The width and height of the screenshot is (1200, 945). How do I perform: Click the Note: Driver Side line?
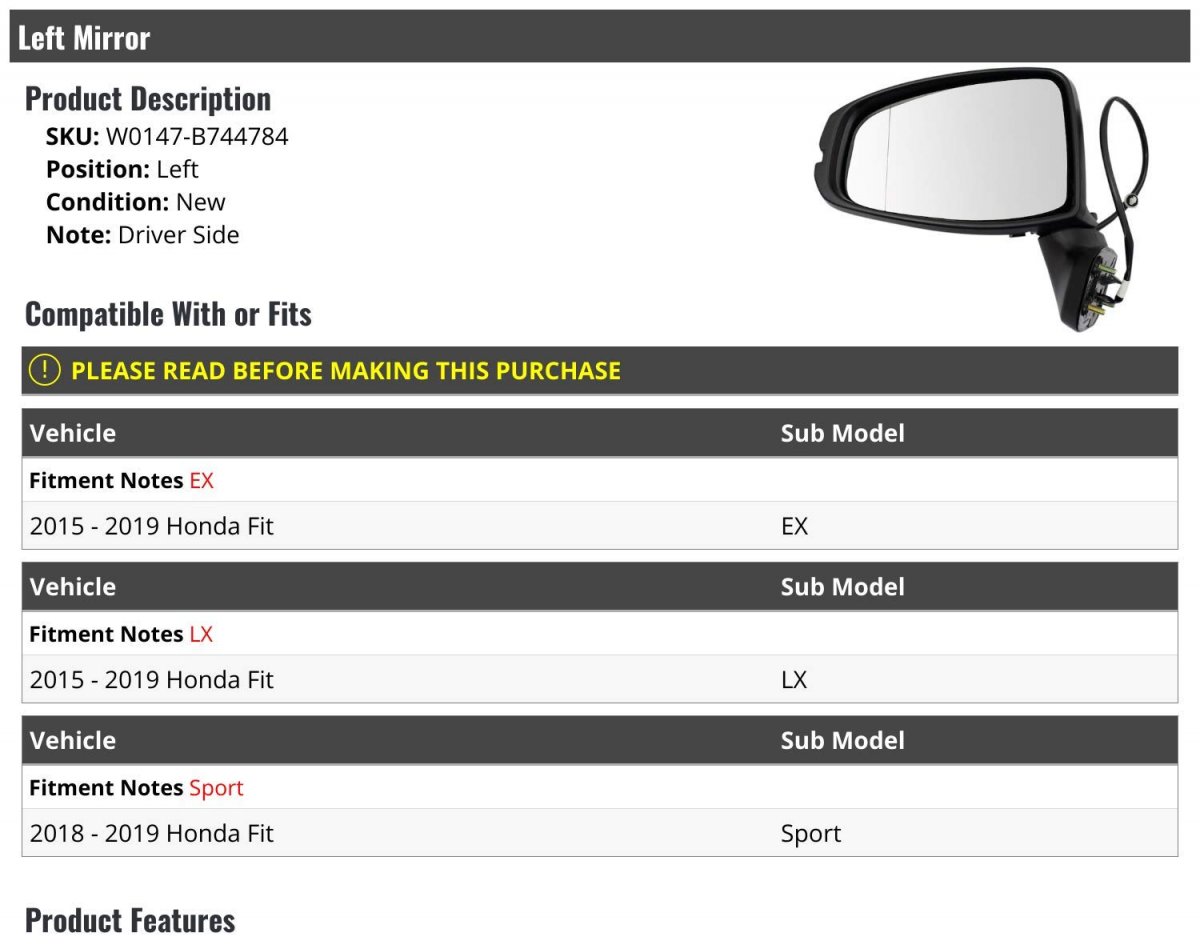(143, 235)
